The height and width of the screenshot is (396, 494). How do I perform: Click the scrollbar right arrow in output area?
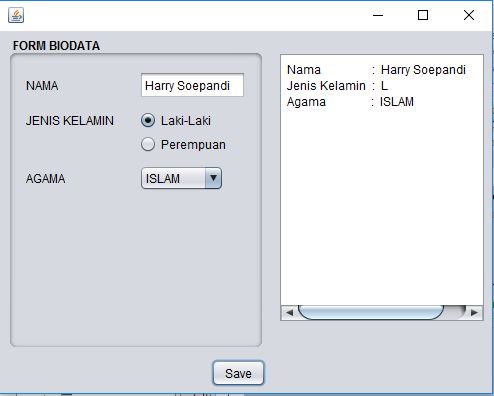tap(474, 313)
